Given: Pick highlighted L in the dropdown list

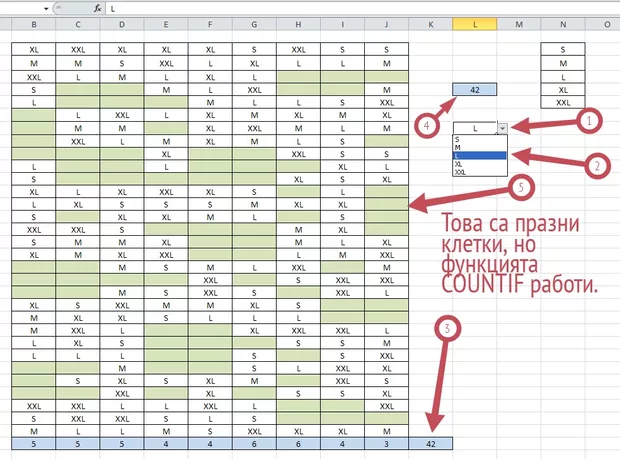Looking at the screenshot, I should coord(480,156).
